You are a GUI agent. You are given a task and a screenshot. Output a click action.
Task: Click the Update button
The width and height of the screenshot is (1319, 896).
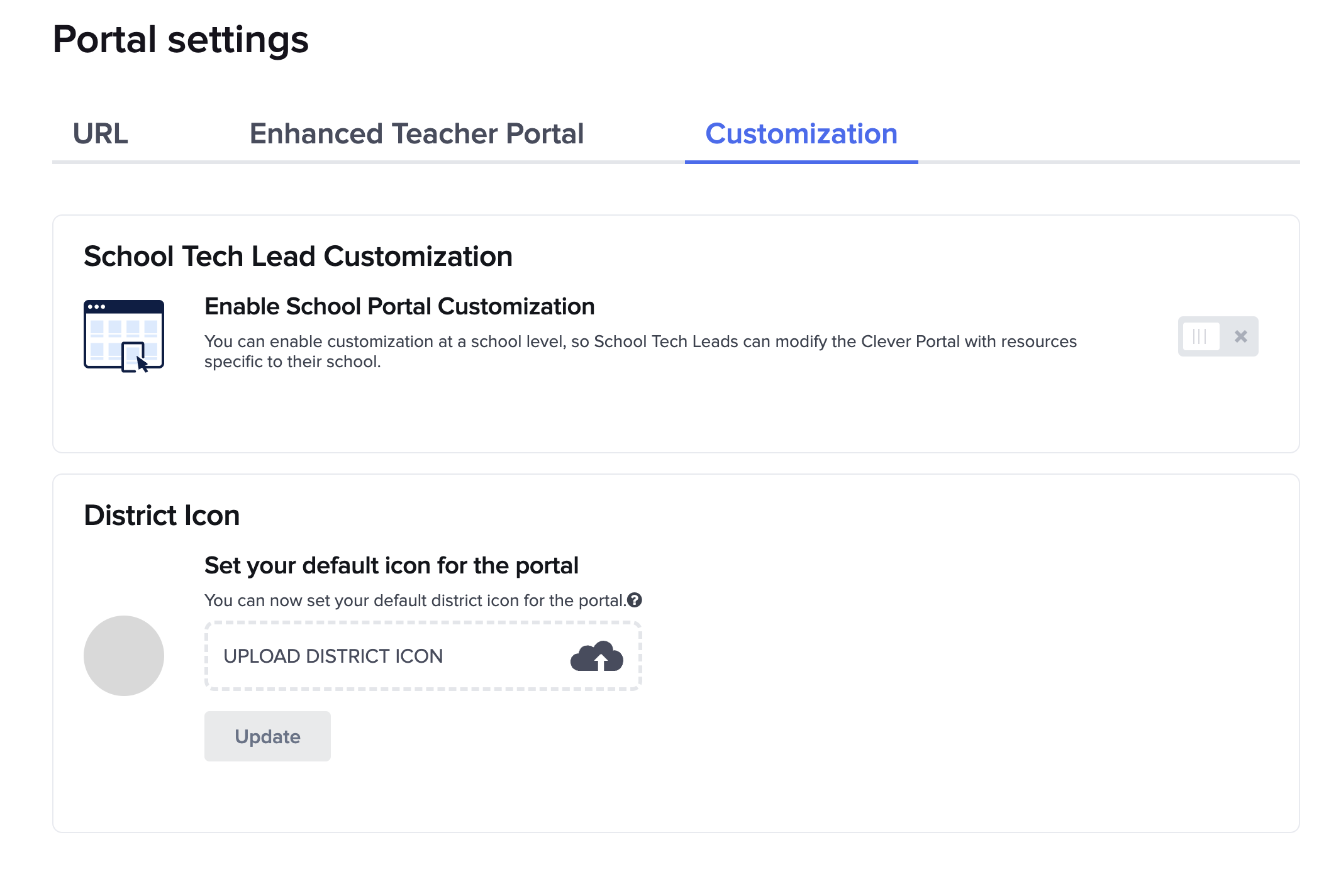pyautogui.click(x=267, y=736)
